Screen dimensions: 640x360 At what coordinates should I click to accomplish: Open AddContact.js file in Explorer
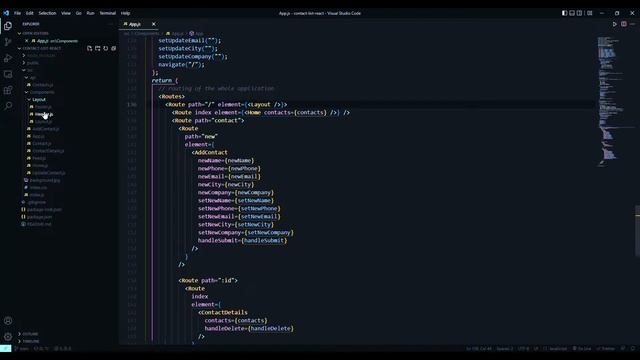43,129
